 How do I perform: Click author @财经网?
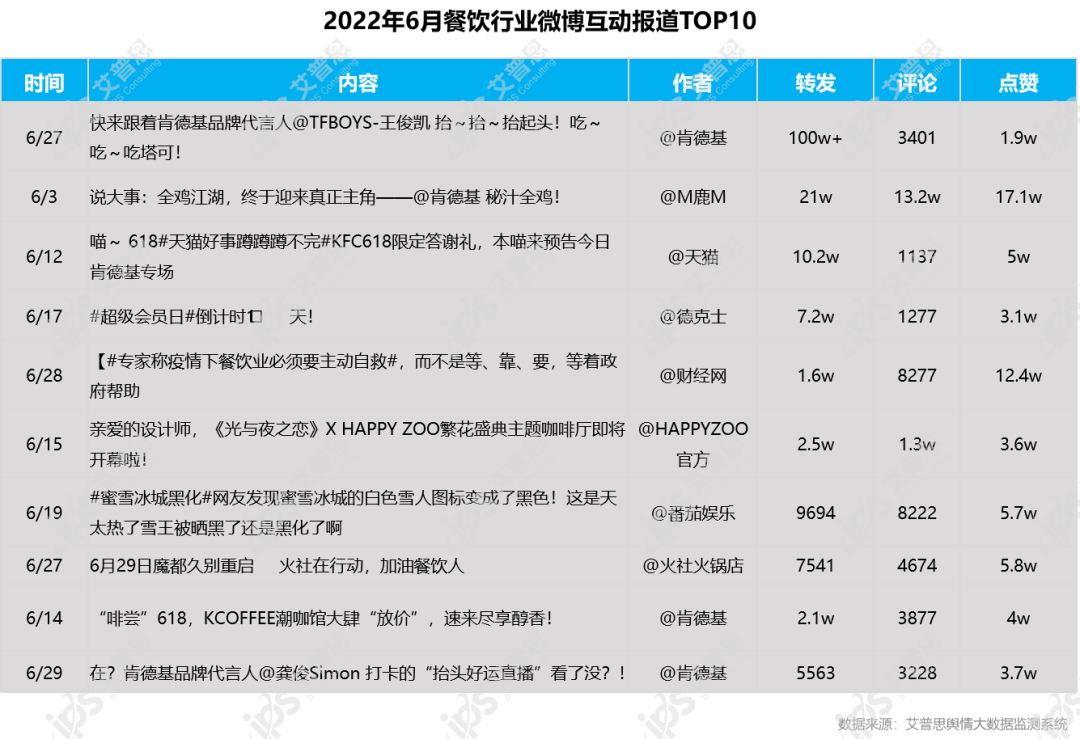[x=693, y=376]
